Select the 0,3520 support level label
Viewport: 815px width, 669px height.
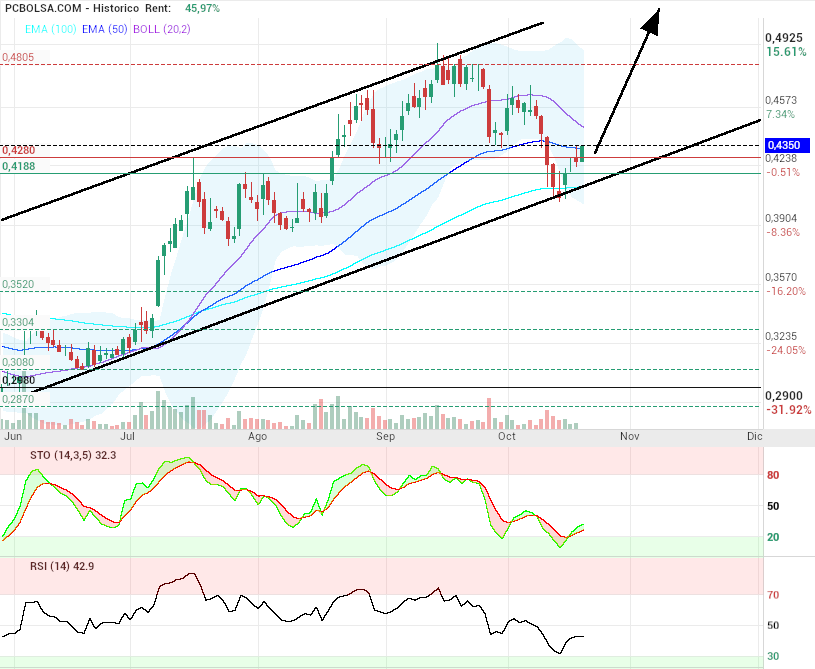[x=19, y=284]
